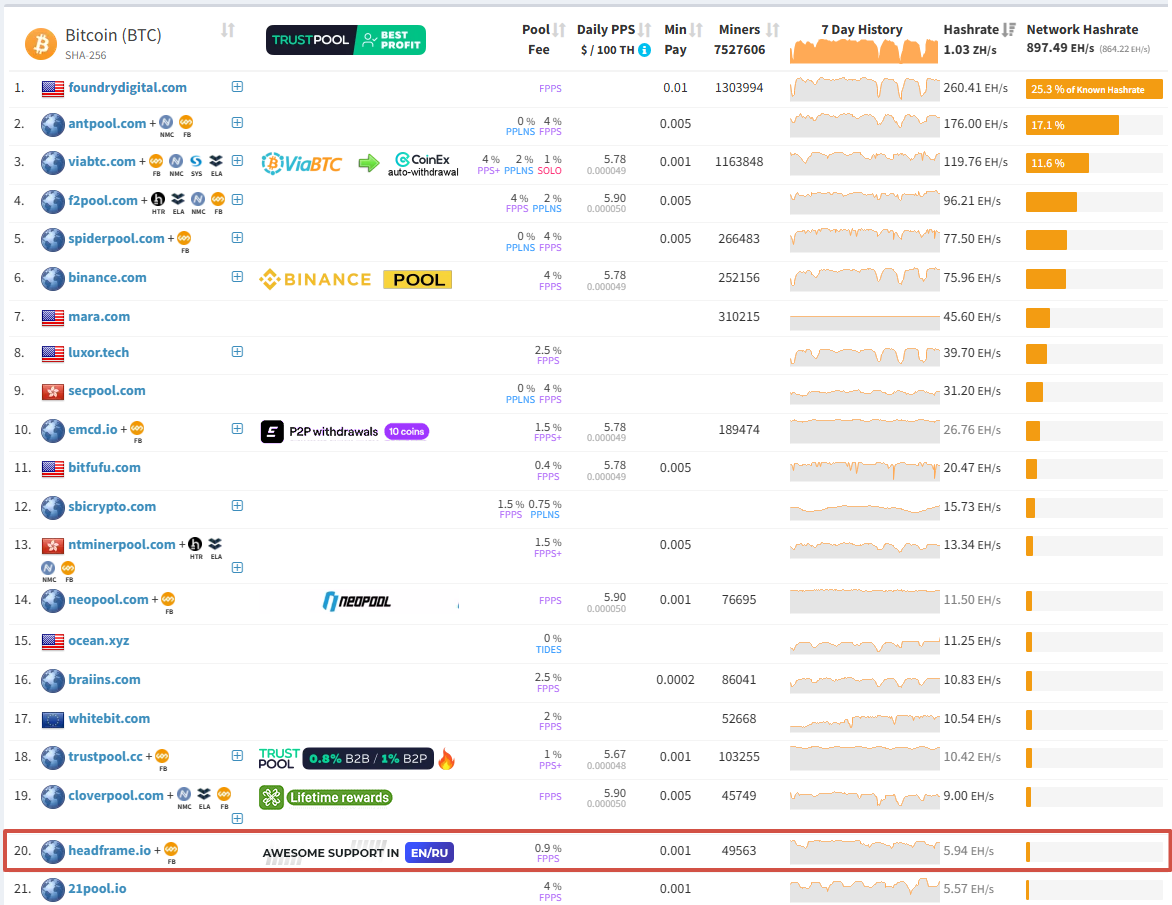Sort by Pool Fee column arrows
The height and width of the screenshot is (905, 1172).
[559, 30]
